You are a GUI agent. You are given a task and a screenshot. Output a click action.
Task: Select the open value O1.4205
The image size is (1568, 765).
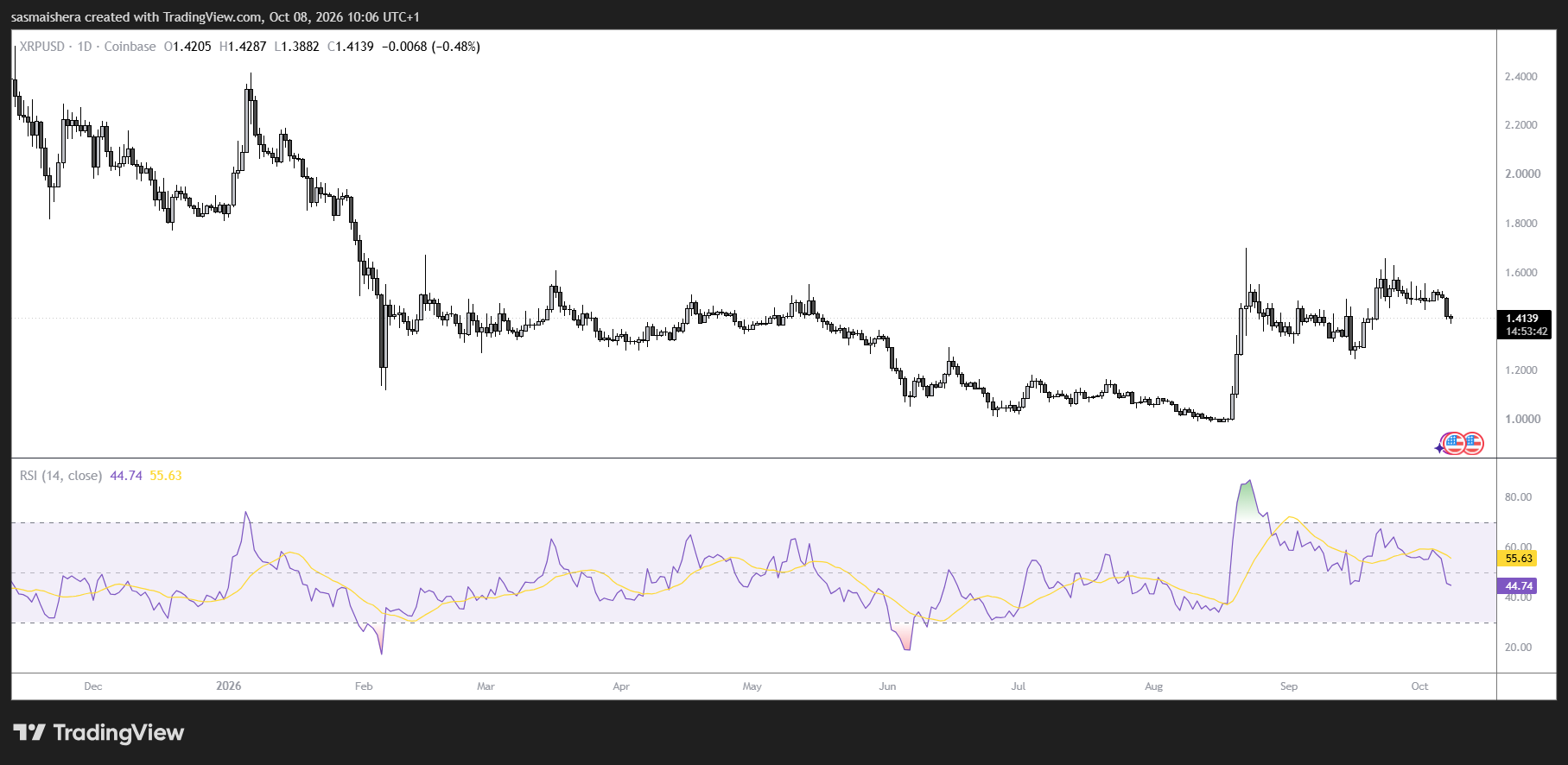coord(187,47)
